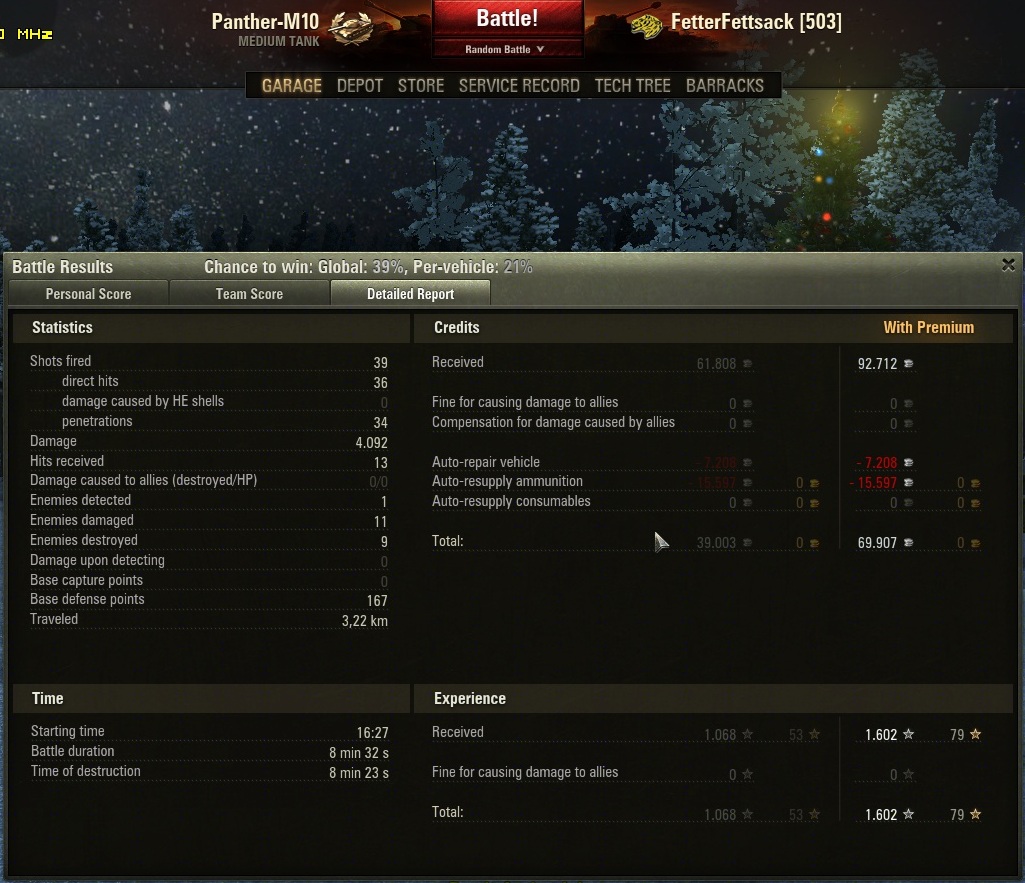Click the credits icon beside 69.907 total
The height and width of the screenshot is (883, 1025).
coord(908,542)
